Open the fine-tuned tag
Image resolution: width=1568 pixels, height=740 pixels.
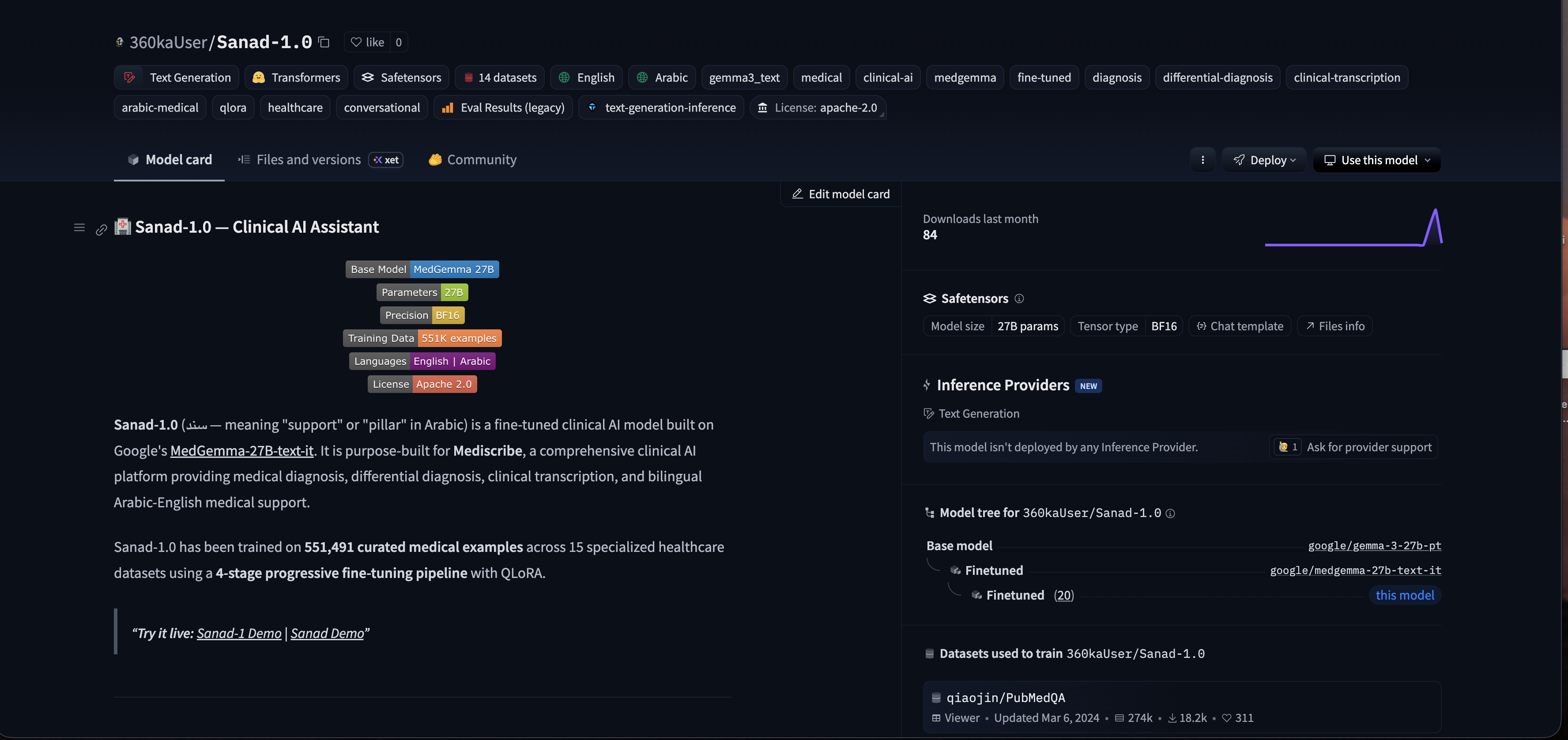1044,77
